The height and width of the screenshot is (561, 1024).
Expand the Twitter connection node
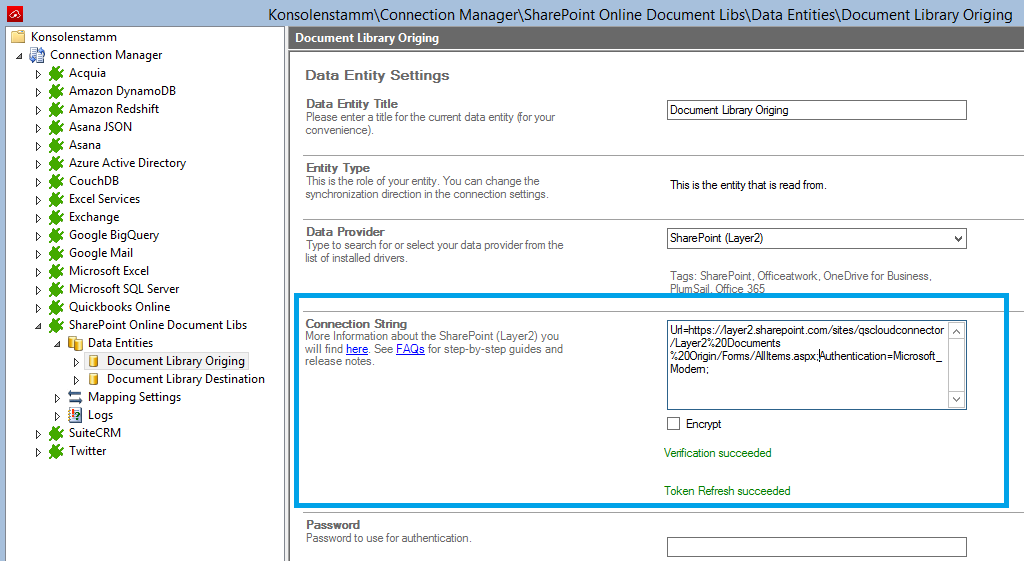(39, 452)
